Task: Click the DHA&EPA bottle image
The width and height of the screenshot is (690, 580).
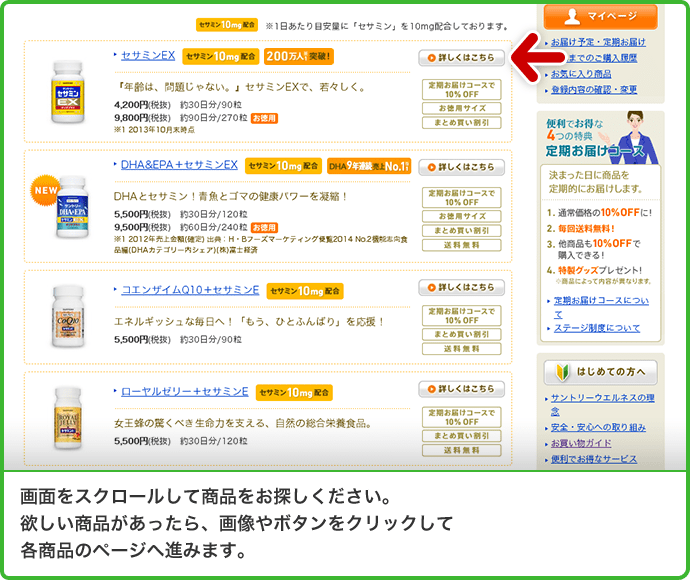Action: [73, 207]
